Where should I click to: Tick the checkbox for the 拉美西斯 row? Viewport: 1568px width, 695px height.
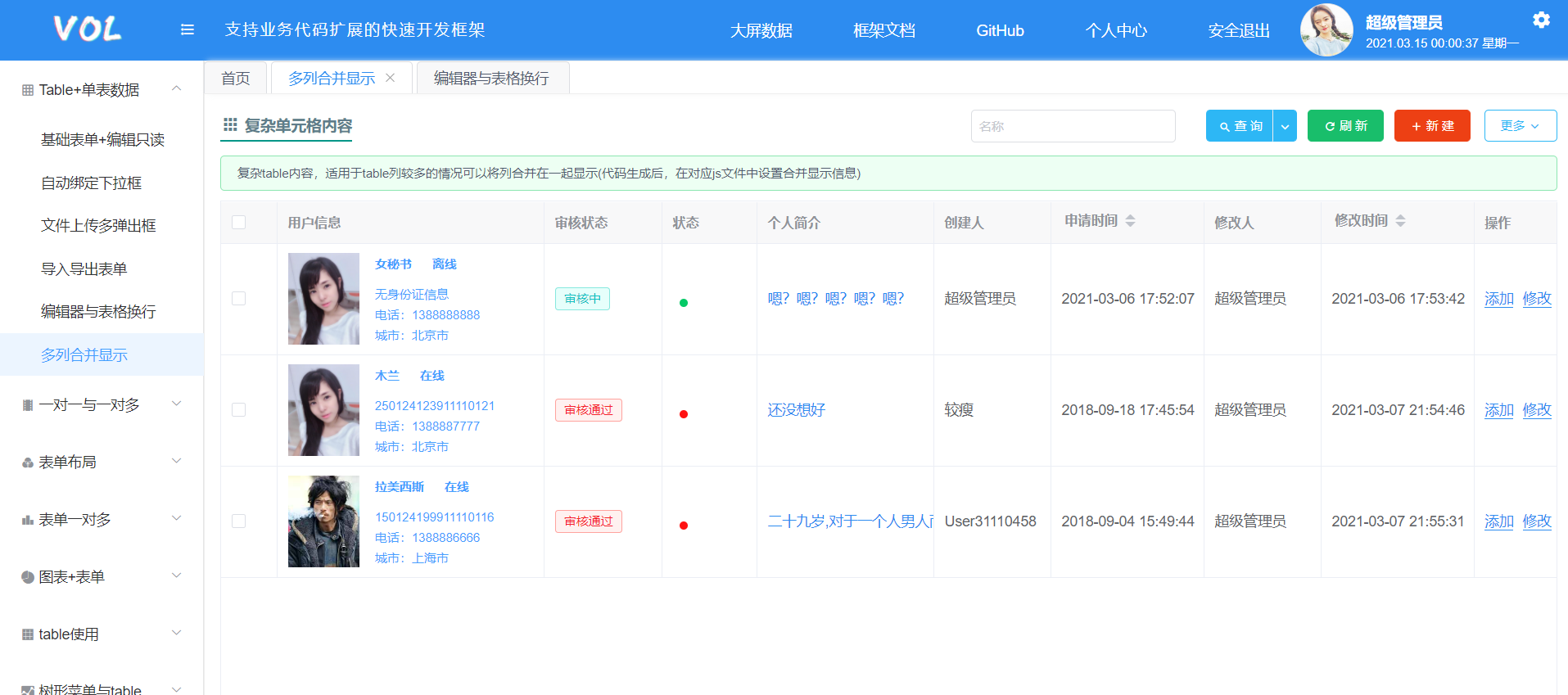[239, 521]
